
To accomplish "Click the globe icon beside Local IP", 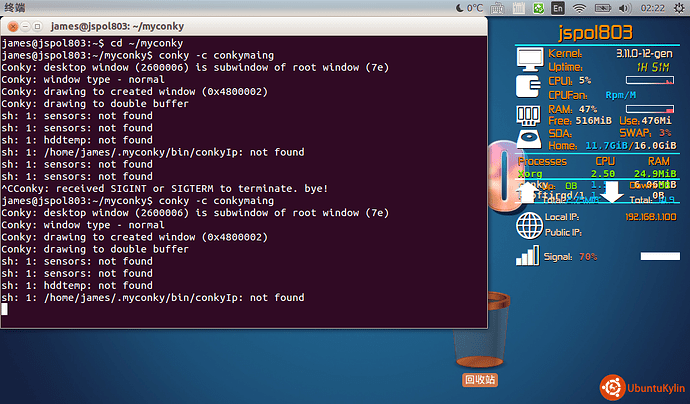I will [528, 226].
